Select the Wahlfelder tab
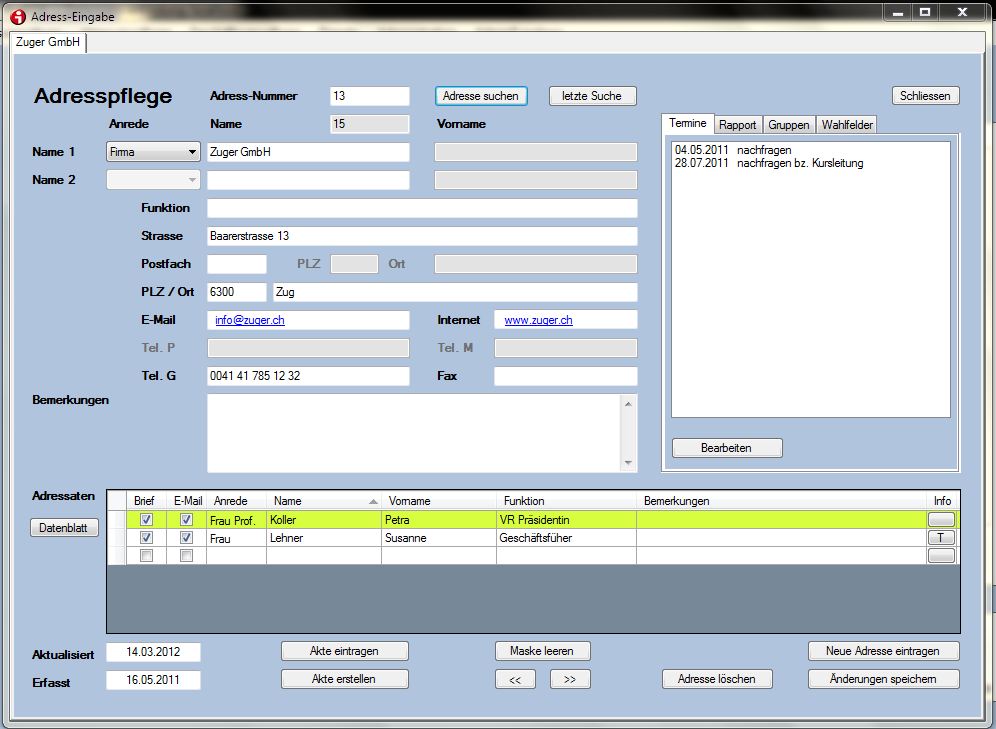 [848, 125]
